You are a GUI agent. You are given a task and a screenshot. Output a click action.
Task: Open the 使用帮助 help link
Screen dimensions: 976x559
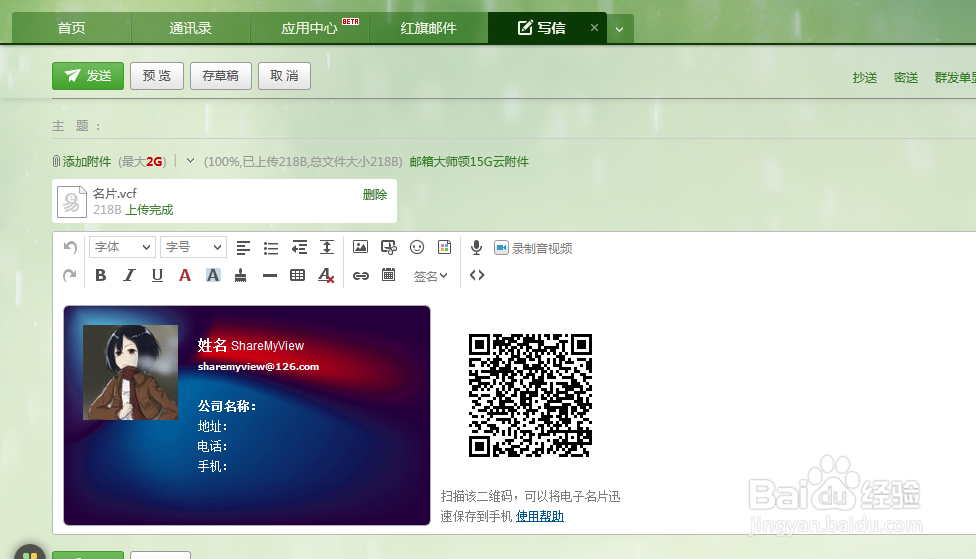[x=540, y=516]
